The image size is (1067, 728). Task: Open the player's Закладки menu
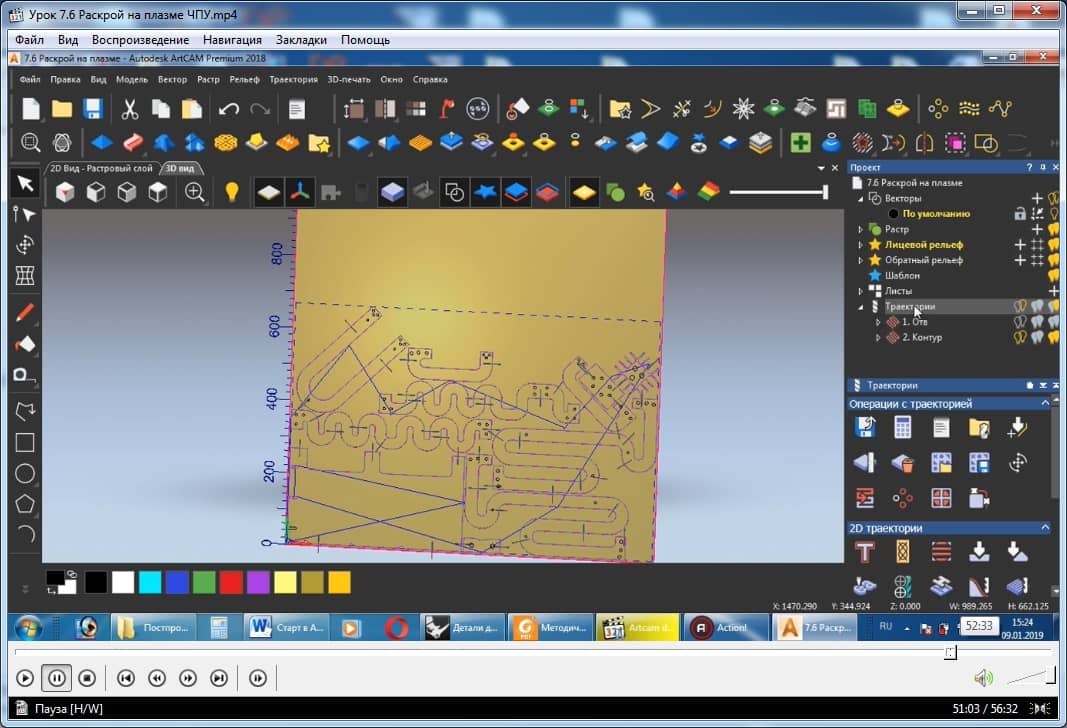301,40
